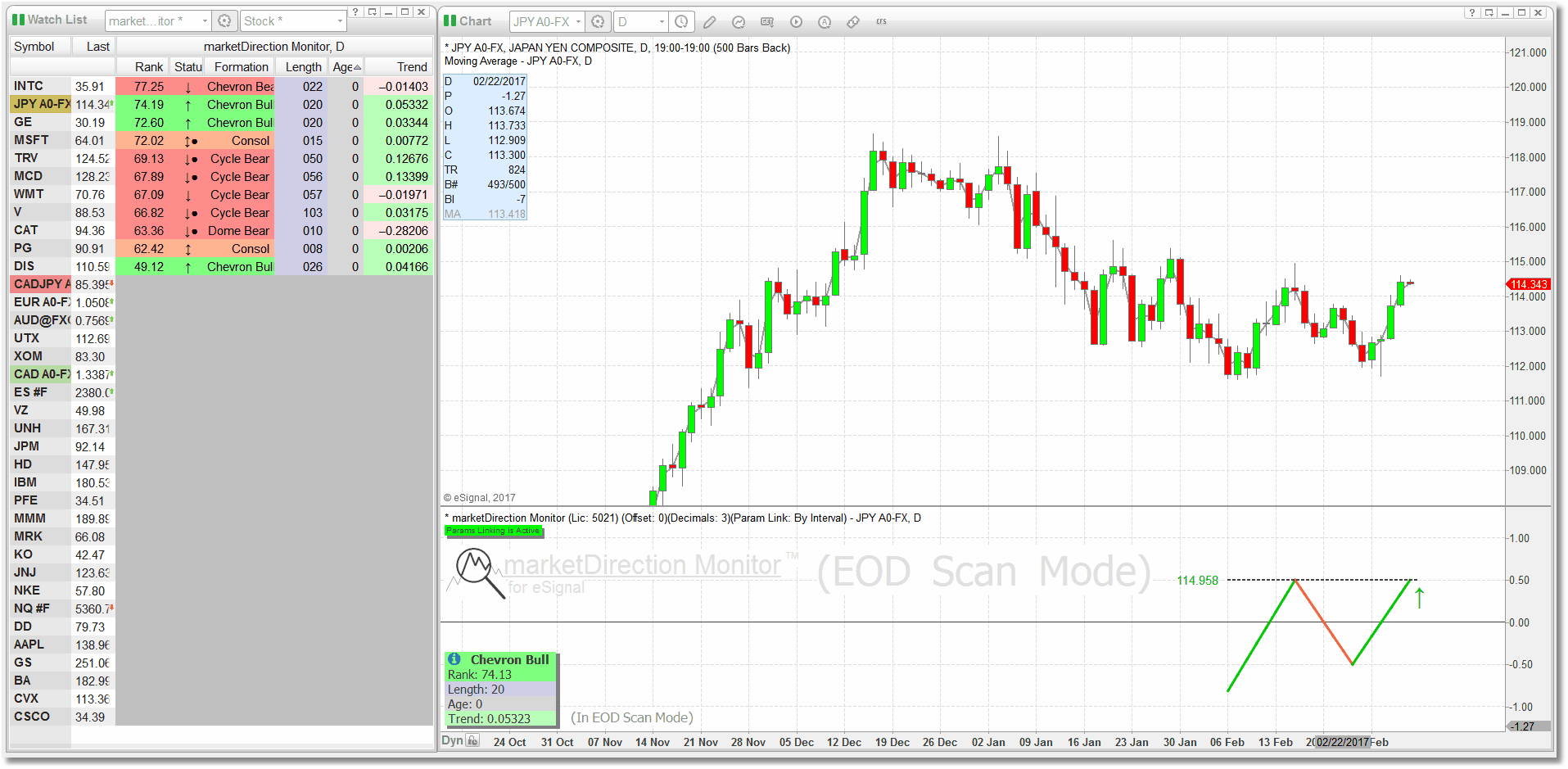Screen dimensions: 1568x769
Task: Click the Params Linking is Active label
Action: (x=493, y=531)
